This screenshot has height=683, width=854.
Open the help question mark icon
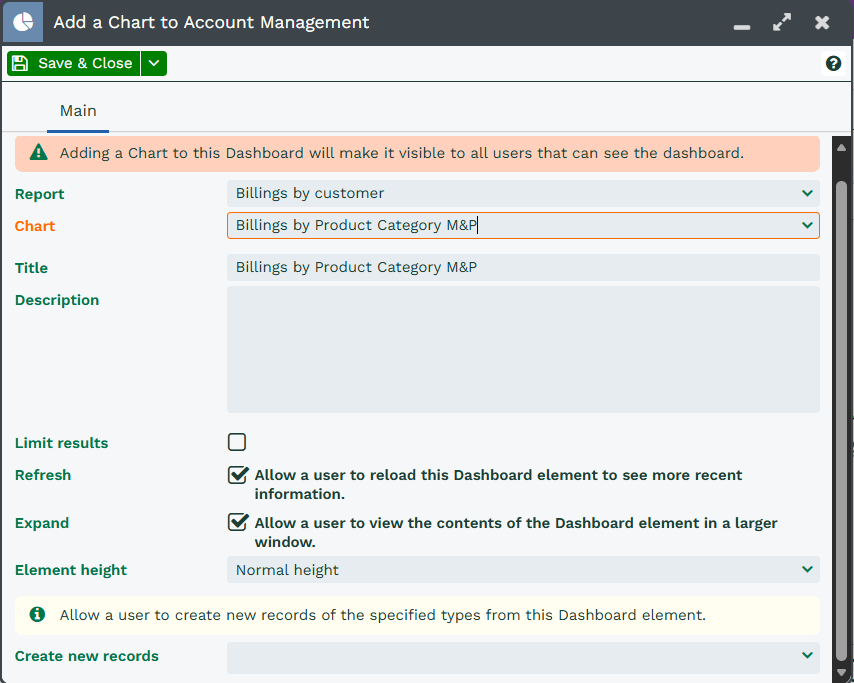[833, 63]
